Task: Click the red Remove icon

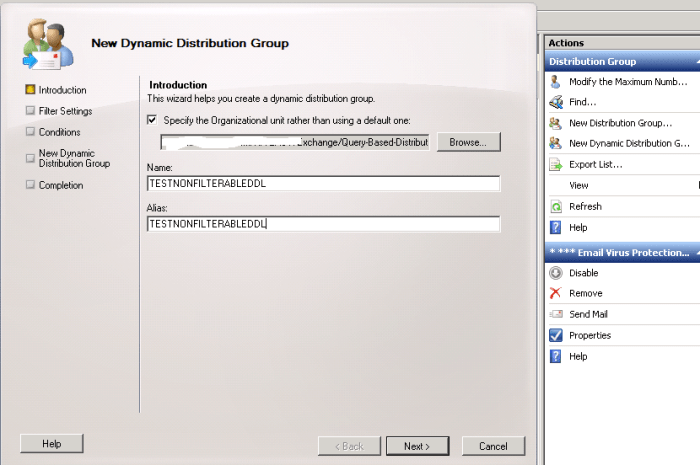Action: coord(556,293)
